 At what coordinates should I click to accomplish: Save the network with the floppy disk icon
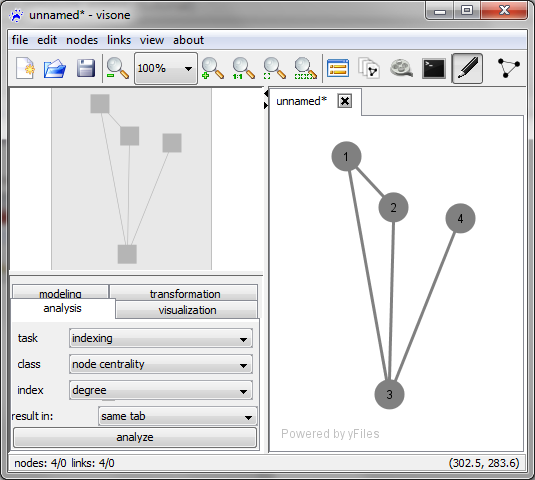point(86,68)
